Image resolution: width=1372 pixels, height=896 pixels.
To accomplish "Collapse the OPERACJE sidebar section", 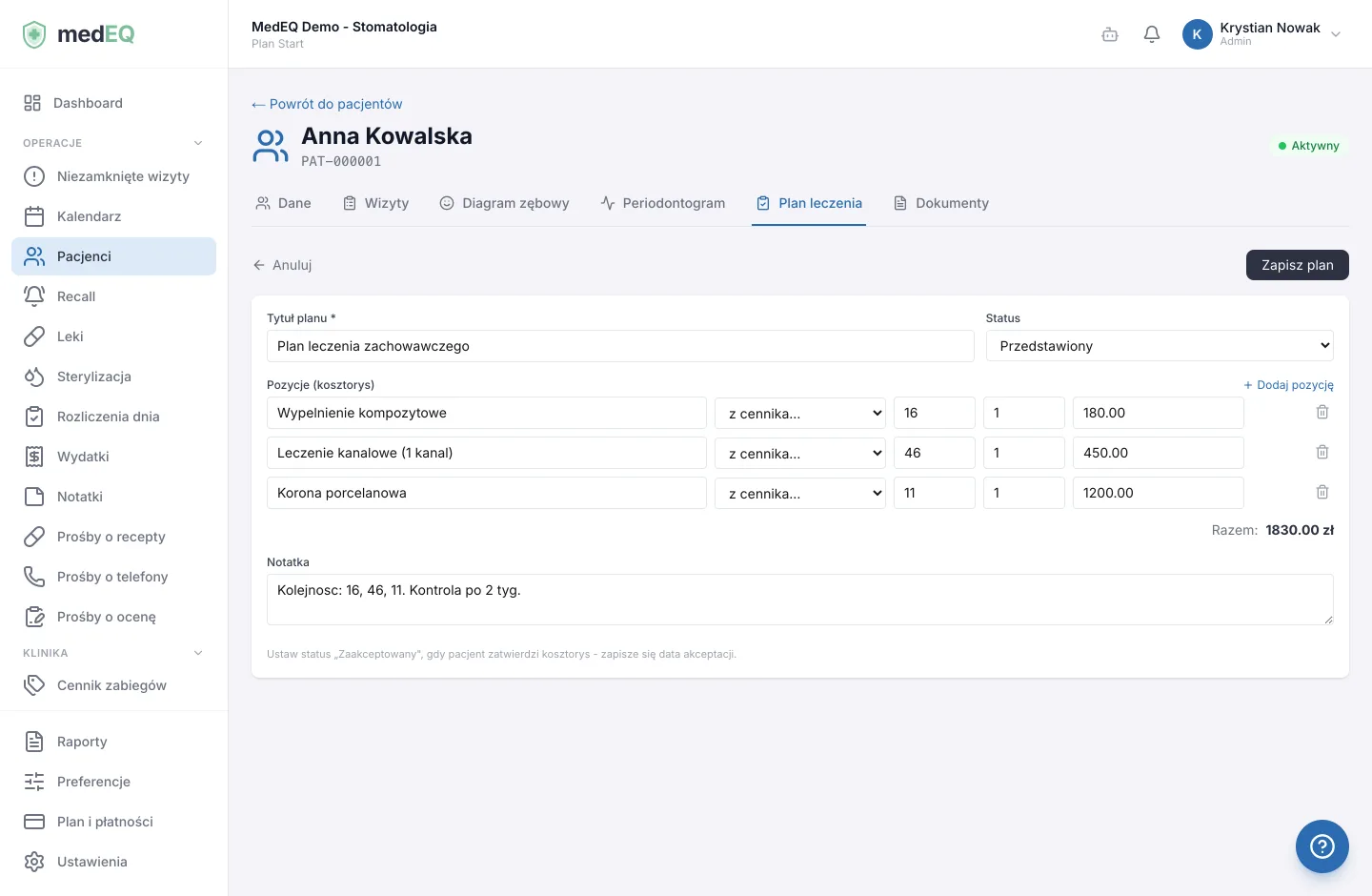I will (x=198, y=143).
